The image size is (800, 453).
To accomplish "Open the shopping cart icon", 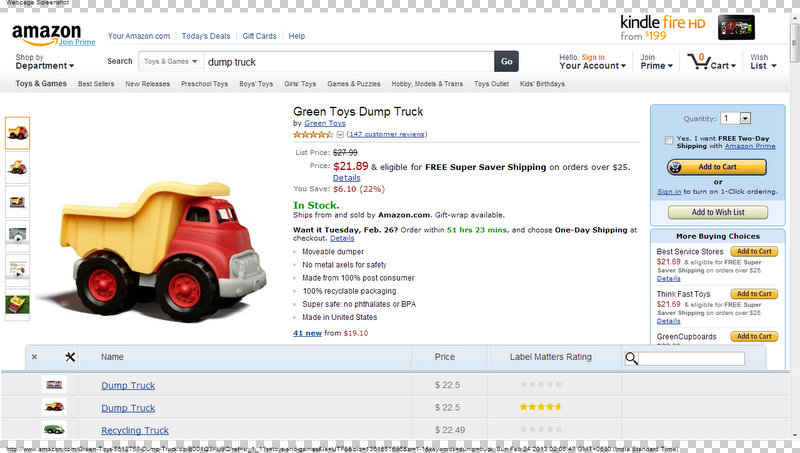I will pos(702,61).
